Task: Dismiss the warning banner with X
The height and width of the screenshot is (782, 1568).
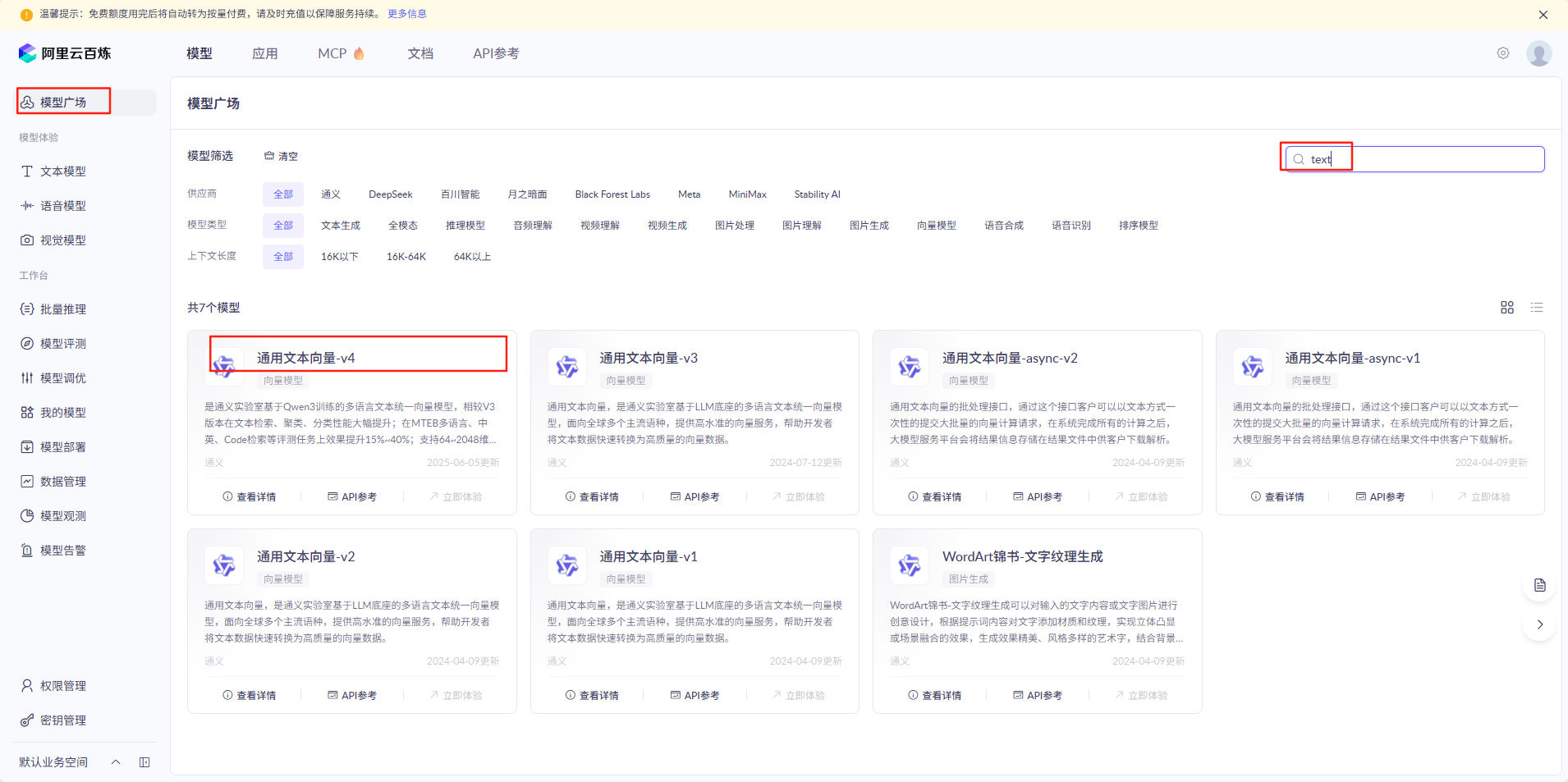Action: pos(1543,15)
